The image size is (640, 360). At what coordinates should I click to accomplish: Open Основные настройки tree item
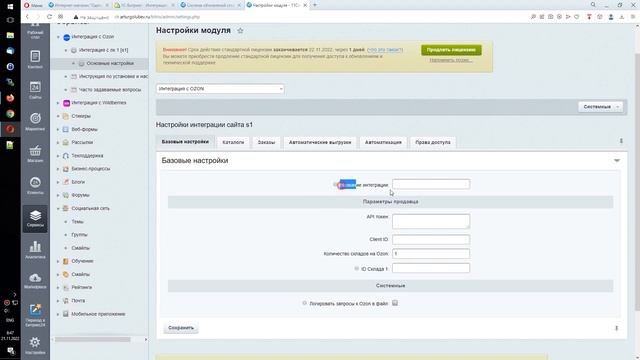tap(110, 64)
